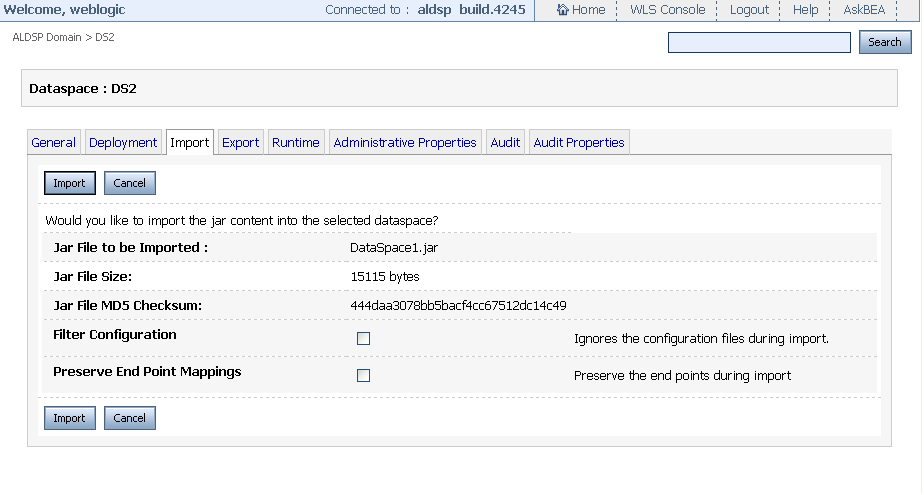Open the Audit Properties tab
924x495 pixels.
(x=579, y=143)
